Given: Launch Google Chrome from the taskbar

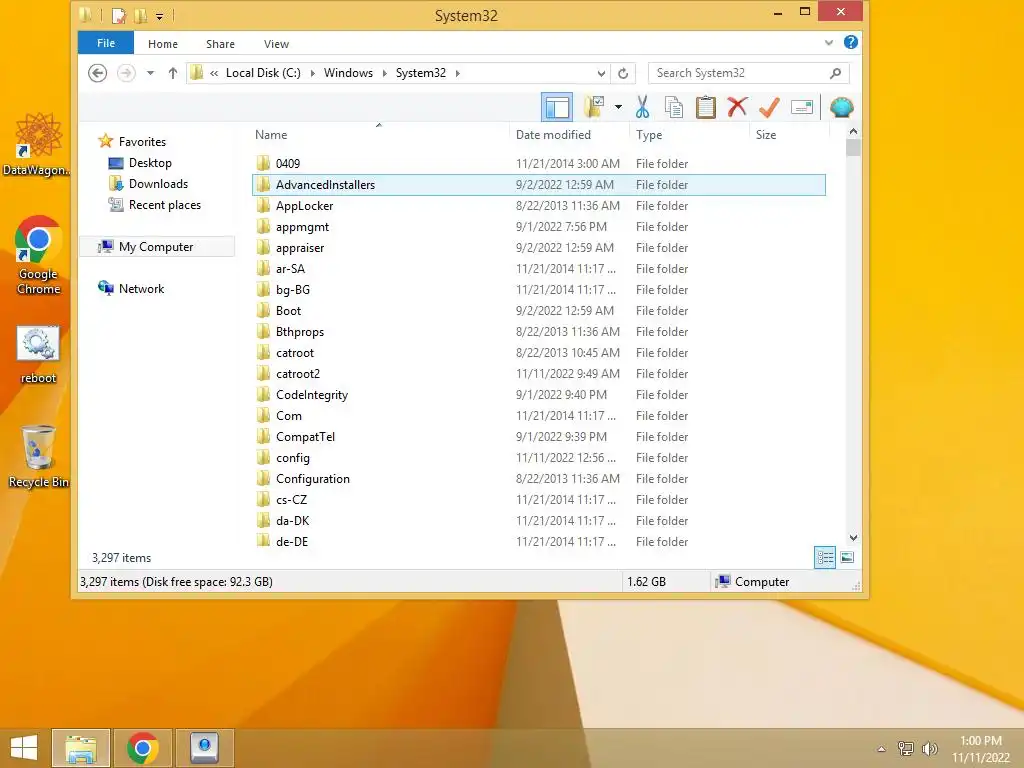Looking at the screenshot, I should click(142, 748).
